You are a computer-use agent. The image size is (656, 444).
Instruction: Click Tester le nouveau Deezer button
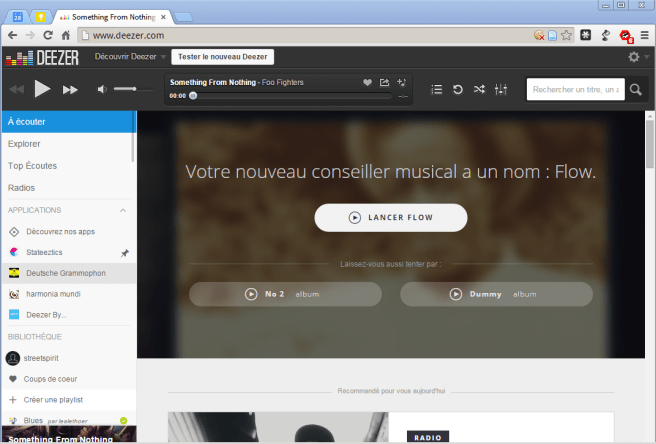[223, 57]
